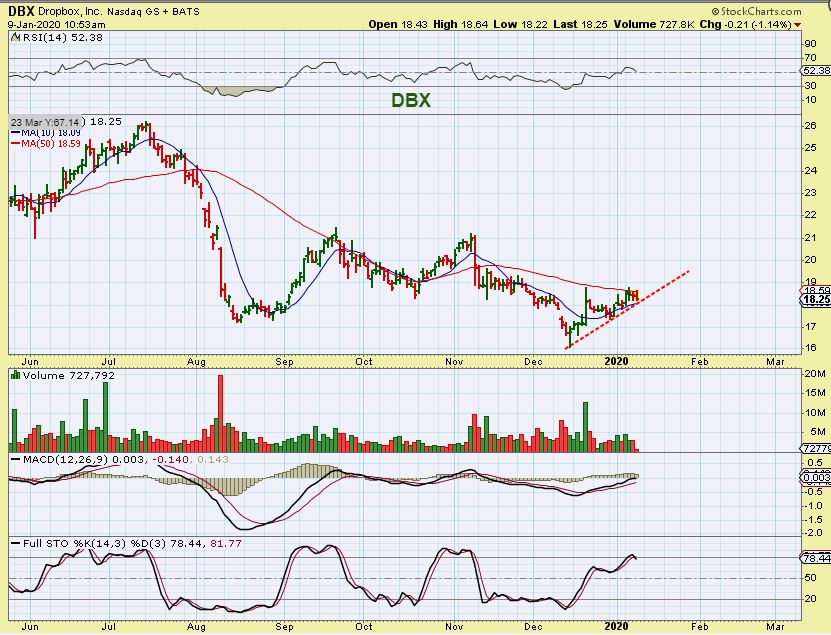Click "Feb" on the price chart date axis
The width and height of the screenshot is (831, 635).
tap(700, 361)
